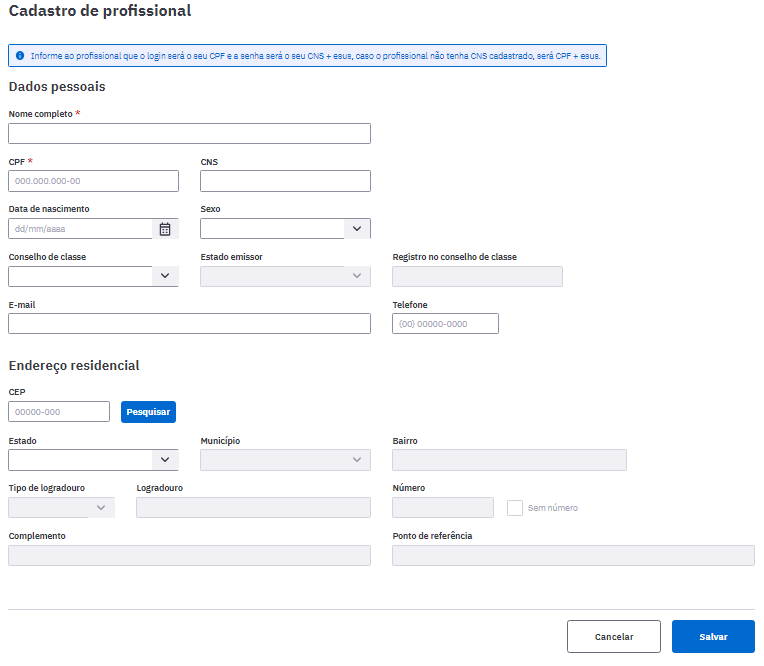Screen dimensions: 764x666
Task: Save the form with Salvar
Action: pyautogui.click(x=713, y=637)
